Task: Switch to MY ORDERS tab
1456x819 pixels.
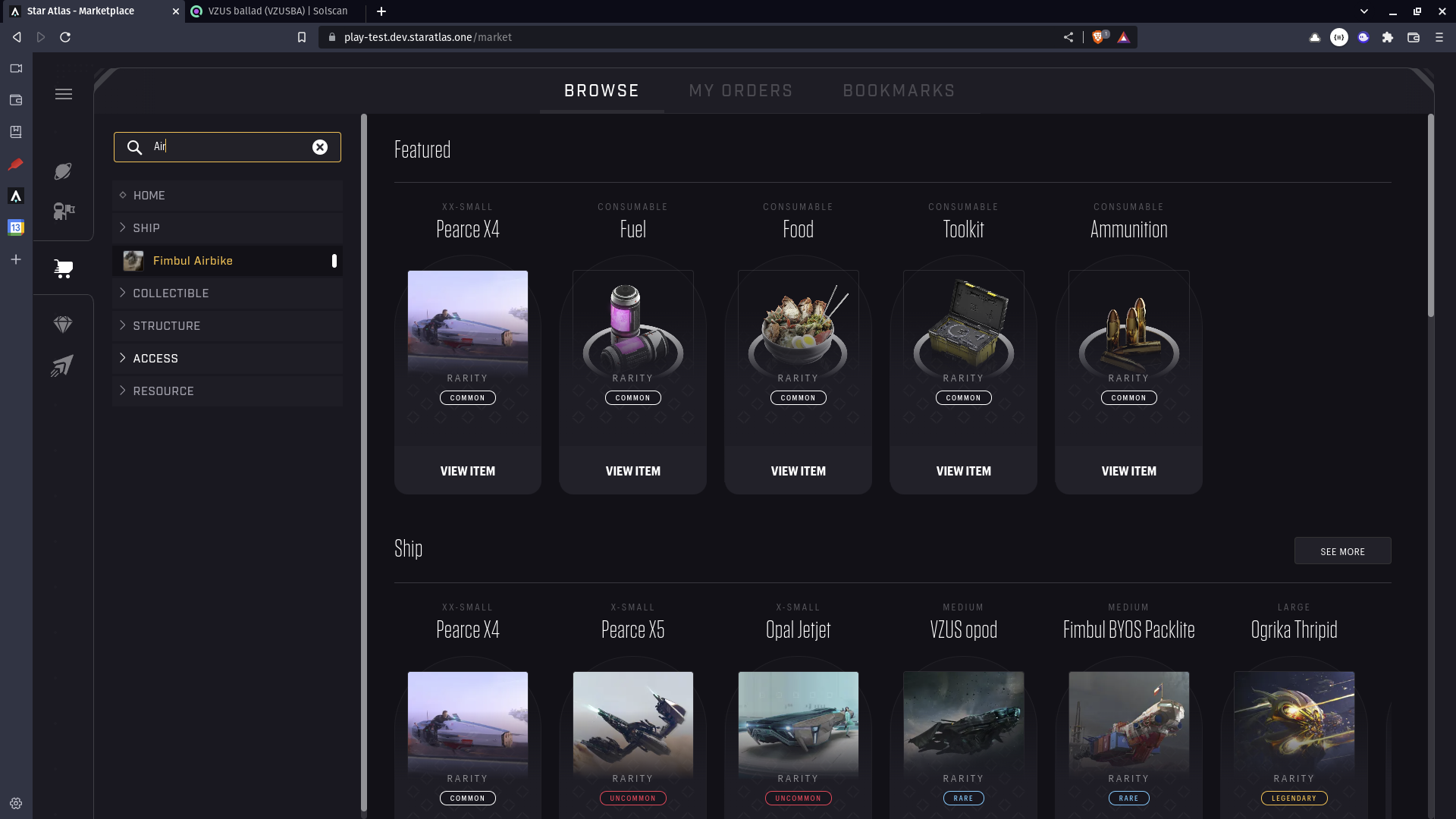Action: point(741,91)
